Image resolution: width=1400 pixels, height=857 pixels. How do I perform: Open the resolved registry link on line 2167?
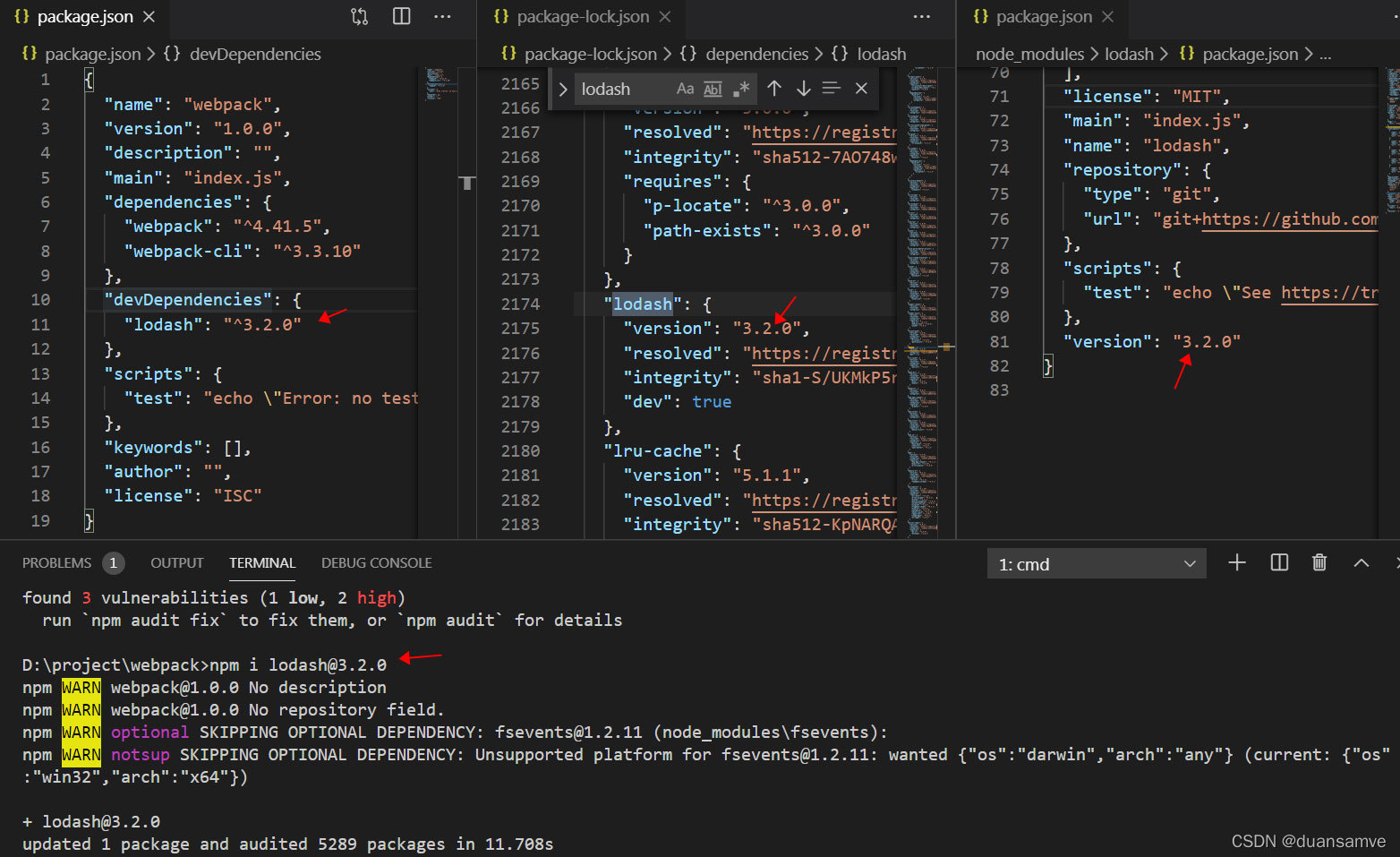(824, 133)
